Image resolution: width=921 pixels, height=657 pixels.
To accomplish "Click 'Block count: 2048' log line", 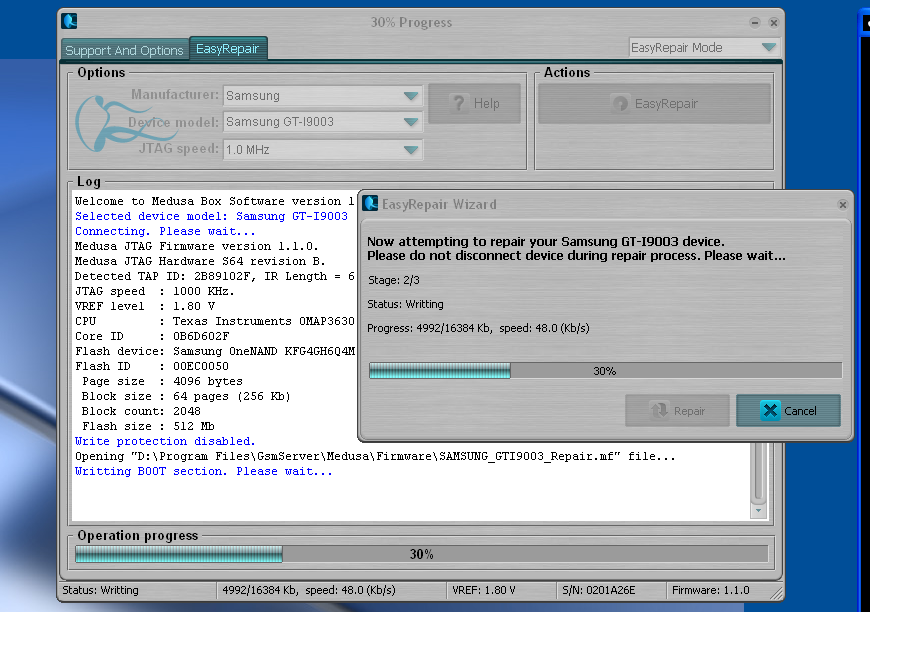I will coord(141,411).
